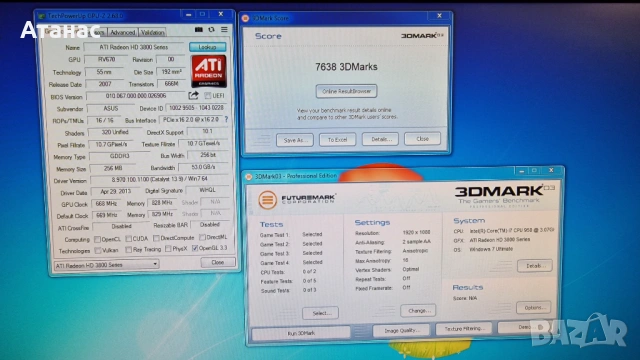Viewport: 640px width, 360px height.
Task: Close the 3DMark Score window with X
Action: click(x=439, y=16)
